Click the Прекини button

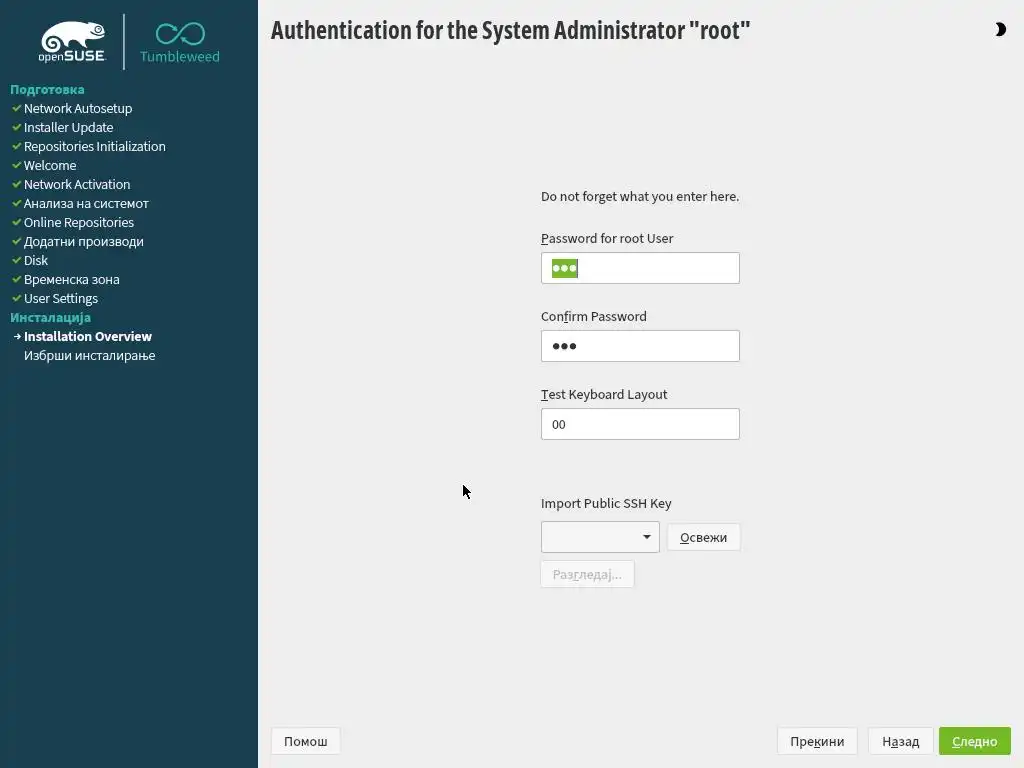tap(817, 741)
